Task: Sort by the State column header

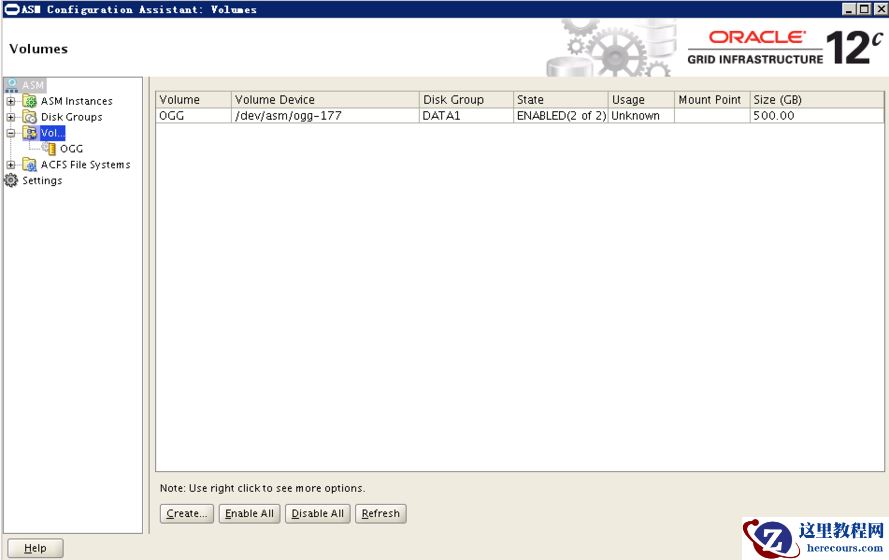Action: [x=561, y=99]
